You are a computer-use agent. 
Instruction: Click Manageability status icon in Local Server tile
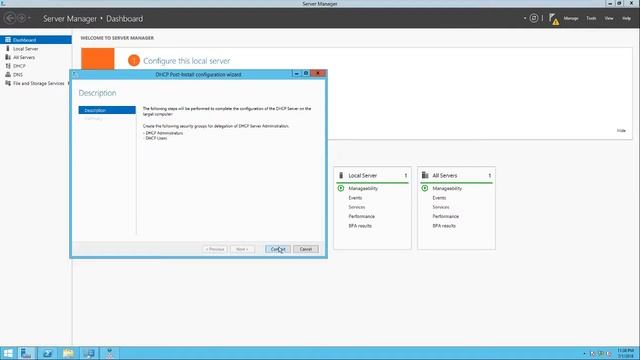click(x=341, y=188)
